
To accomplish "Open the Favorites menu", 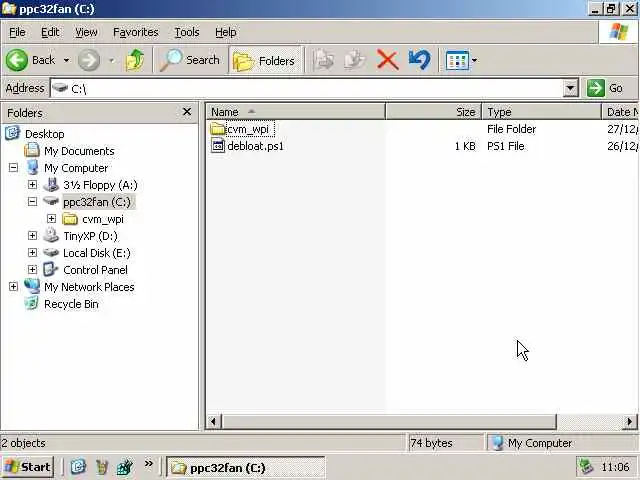I will [136, 32].
